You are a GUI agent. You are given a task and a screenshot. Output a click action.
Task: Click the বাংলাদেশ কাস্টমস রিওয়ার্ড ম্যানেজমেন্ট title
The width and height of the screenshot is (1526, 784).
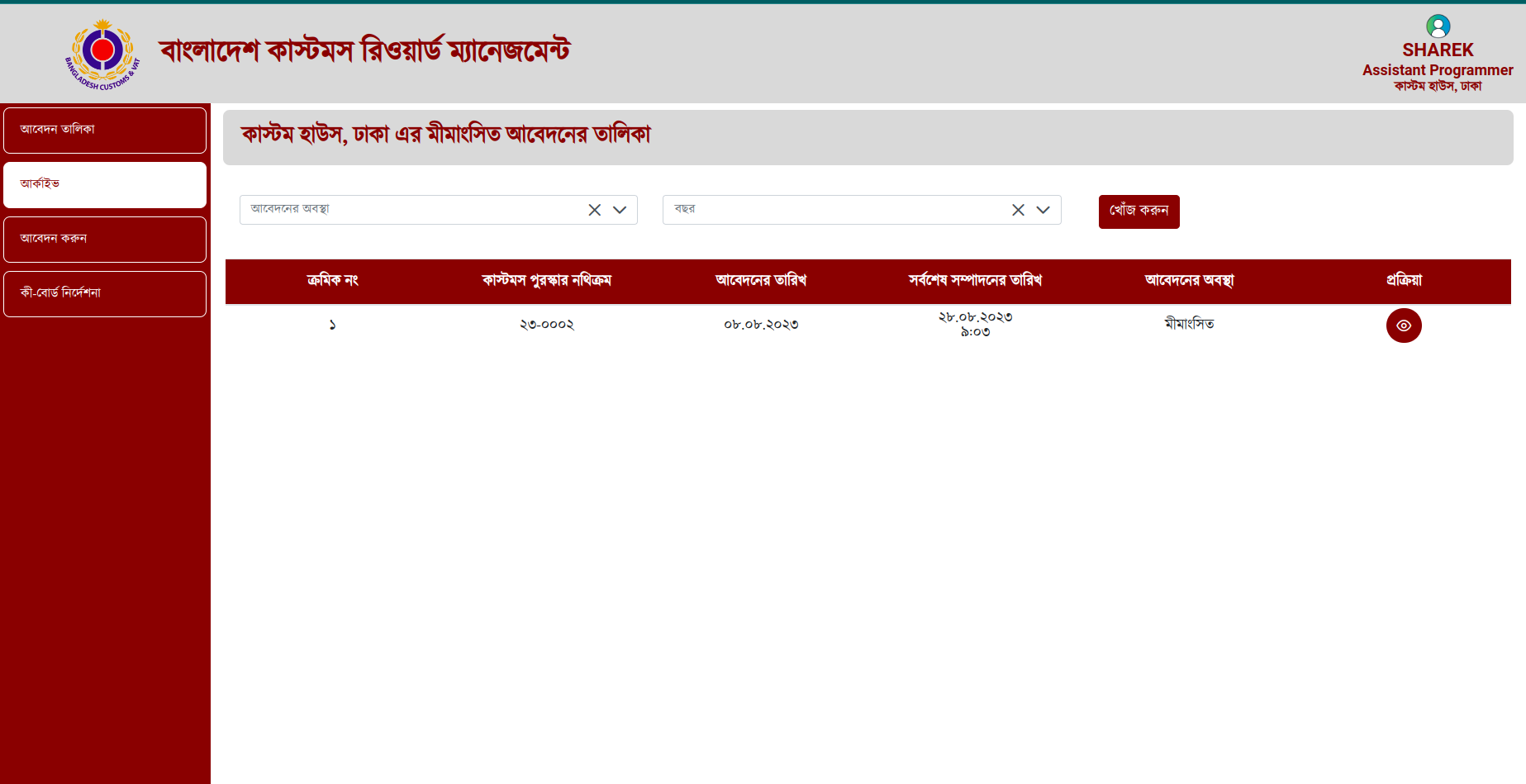coord(364,51)
